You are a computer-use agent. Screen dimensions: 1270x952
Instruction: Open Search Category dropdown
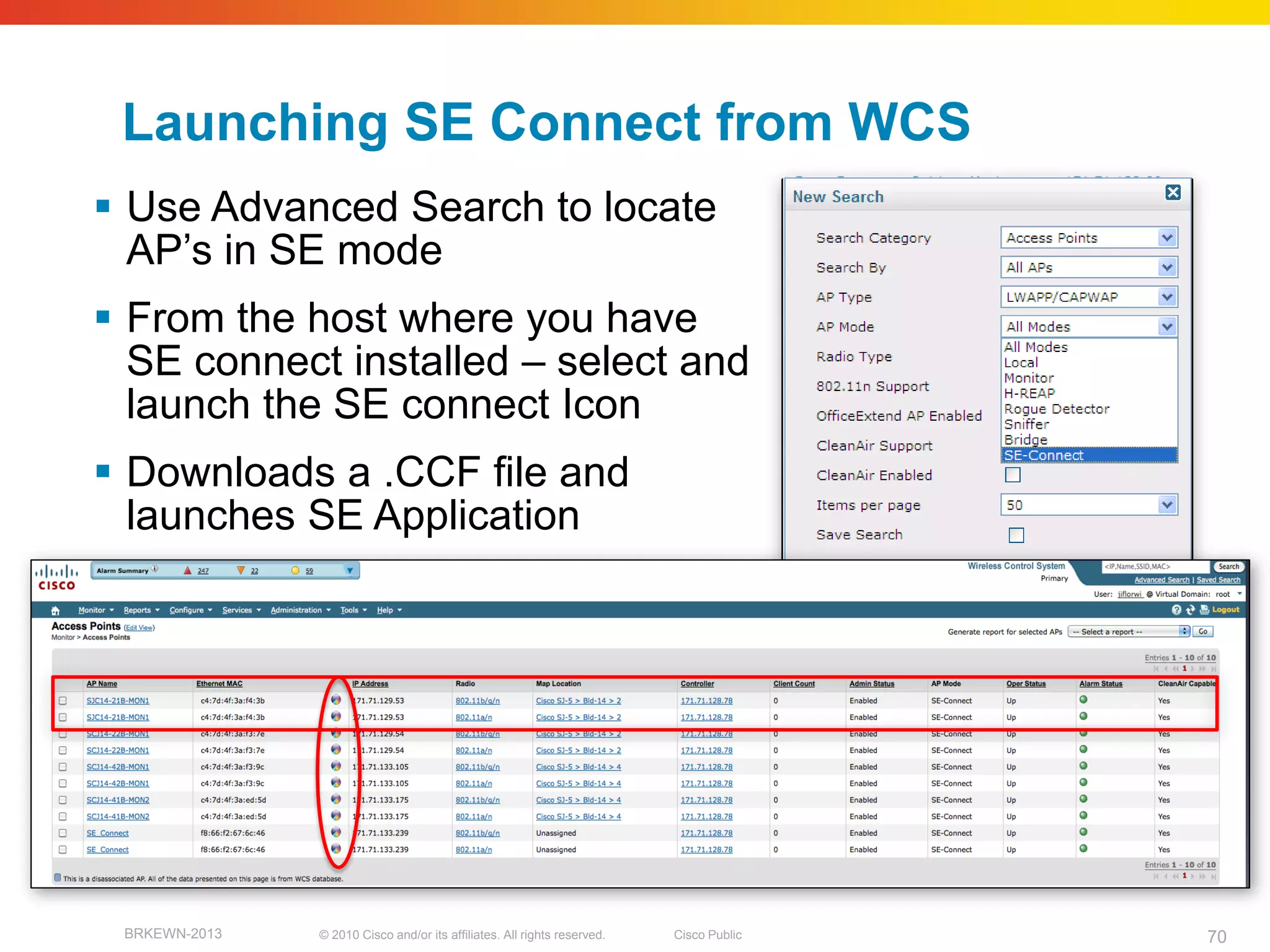(x=1089, y=238)
